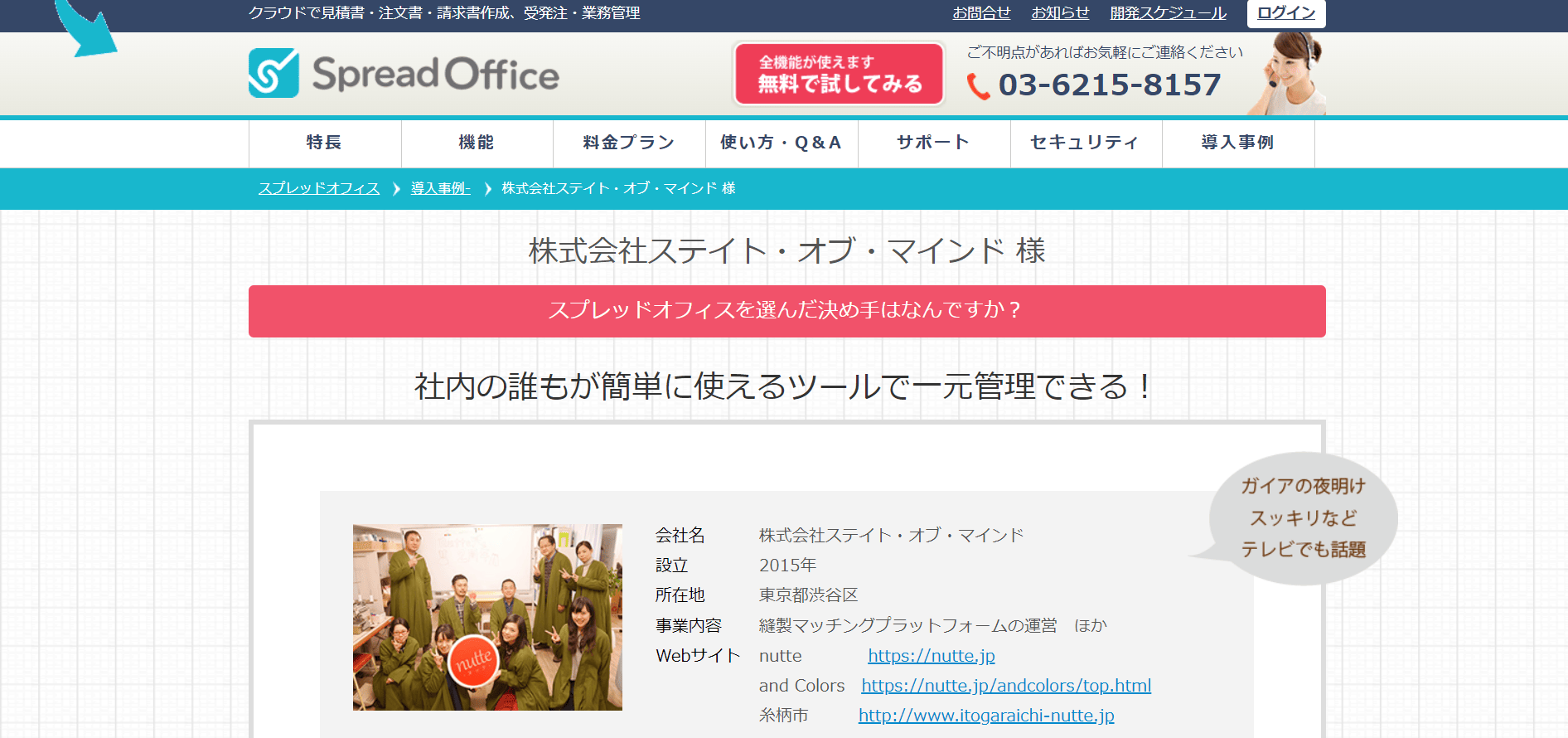Image resolution: width=1568 pixels, height=738 pixels.
Task: Click the nutte team group photo
Action: click(487, 617)
